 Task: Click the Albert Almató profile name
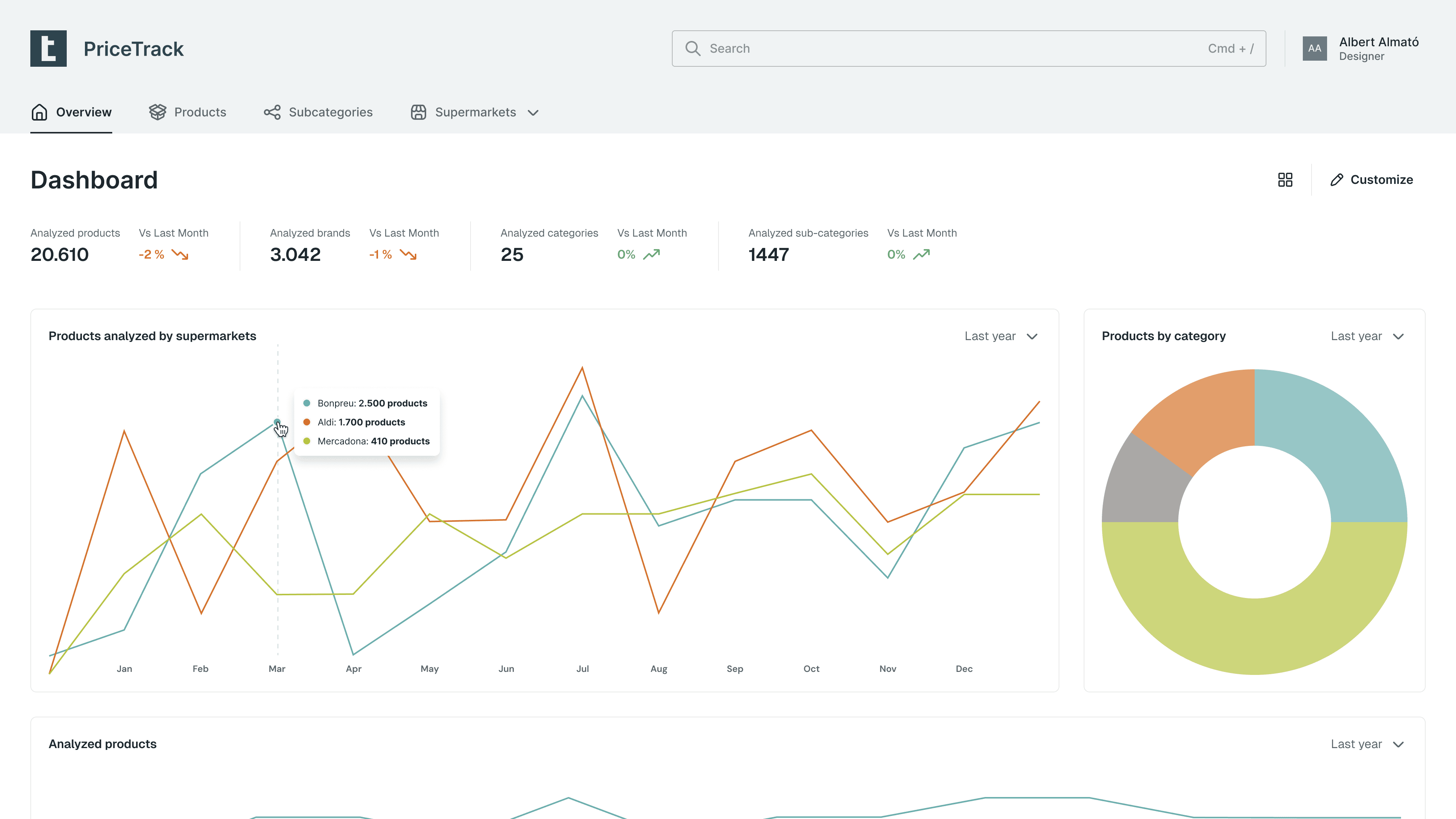click(x=1378, y=42)
